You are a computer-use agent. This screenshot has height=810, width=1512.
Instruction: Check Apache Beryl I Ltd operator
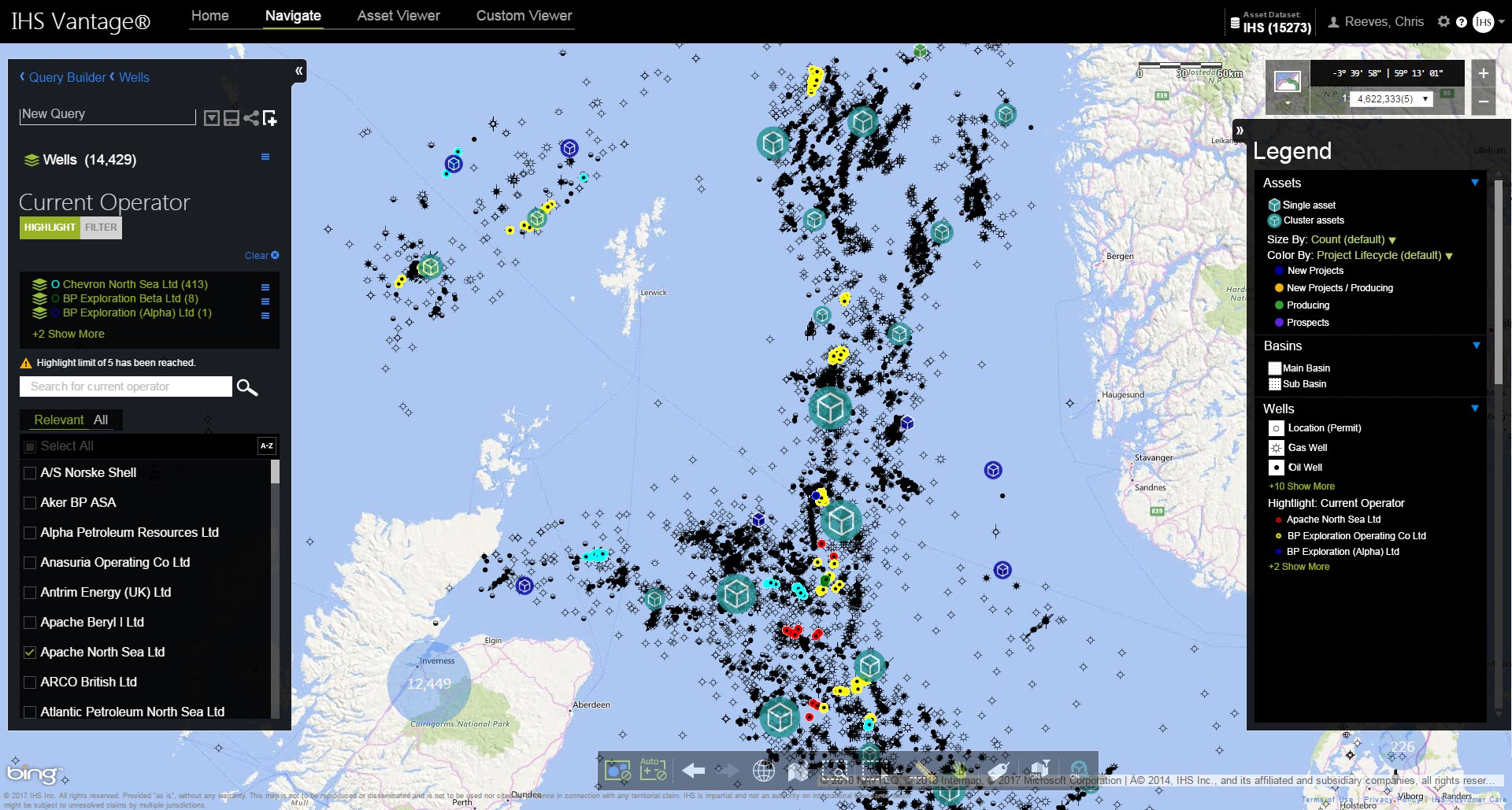(x=30, y=623)
